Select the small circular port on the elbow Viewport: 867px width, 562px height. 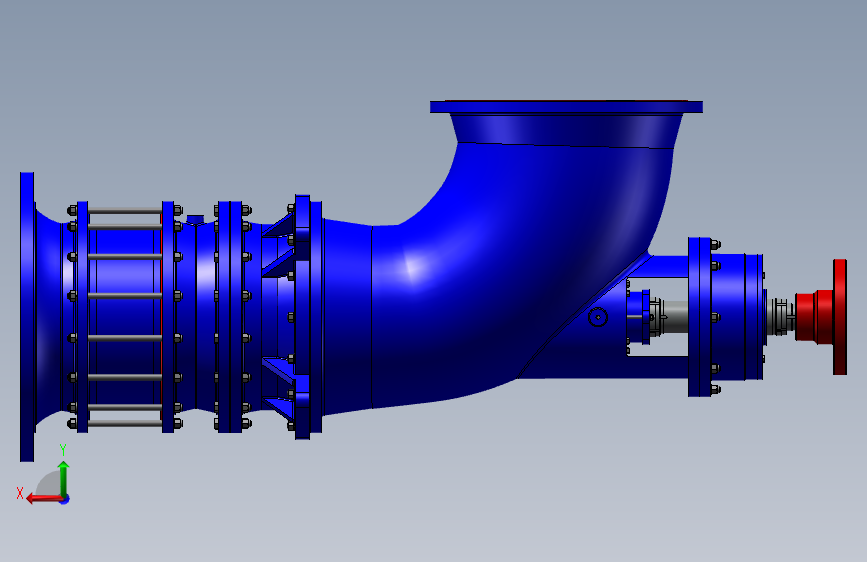(598, 317)
